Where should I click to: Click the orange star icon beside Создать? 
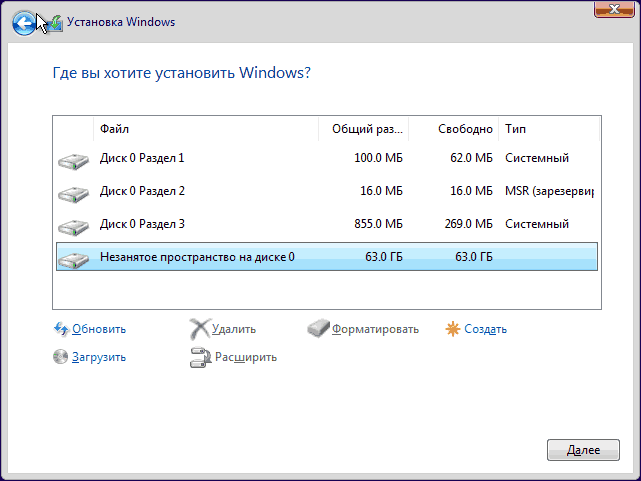pos(453,329)
